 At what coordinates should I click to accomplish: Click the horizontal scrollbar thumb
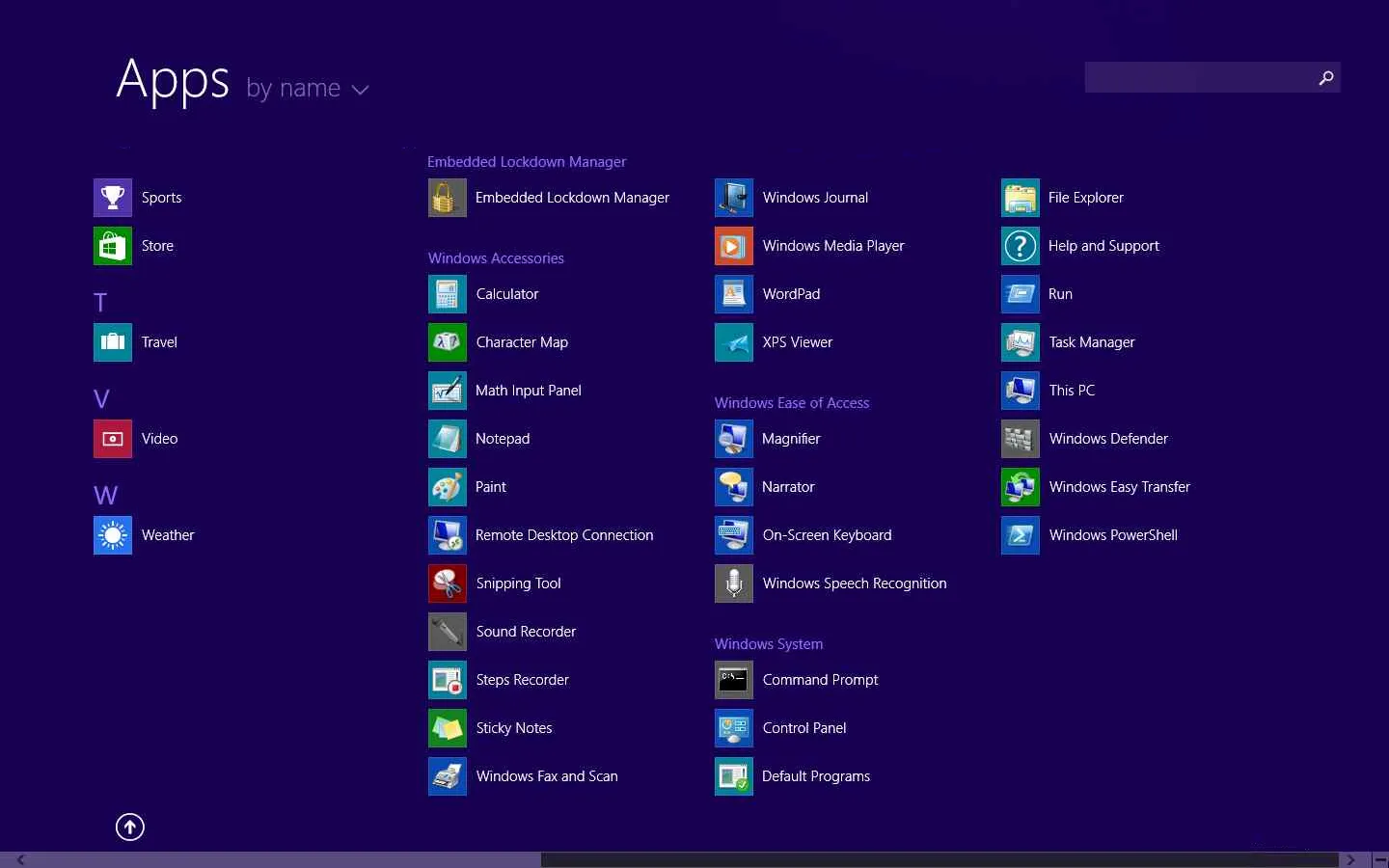[x=940, y=860]
